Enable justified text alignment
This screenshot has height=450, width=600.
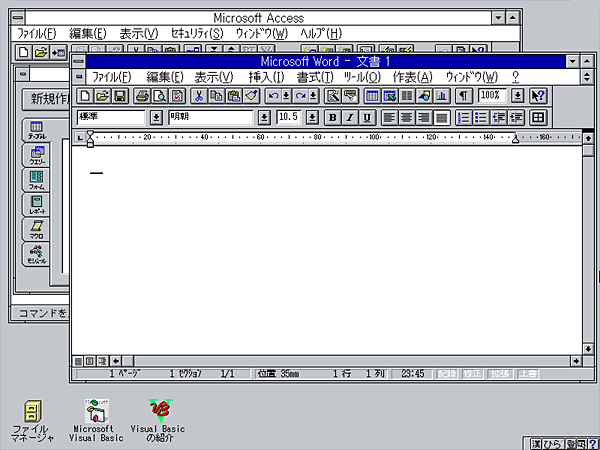pos(441,118)
